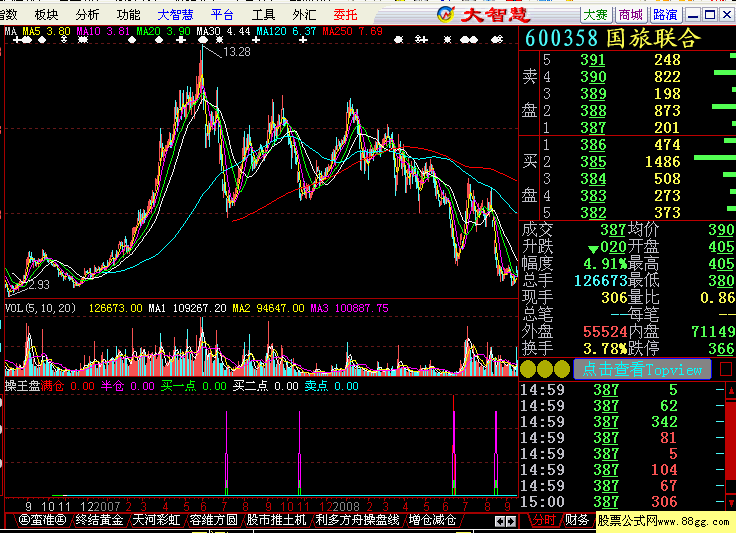The height and width of the screenshot is (533, 736).
Task: Open the 工具 menu
Action: tap(263, 15)
